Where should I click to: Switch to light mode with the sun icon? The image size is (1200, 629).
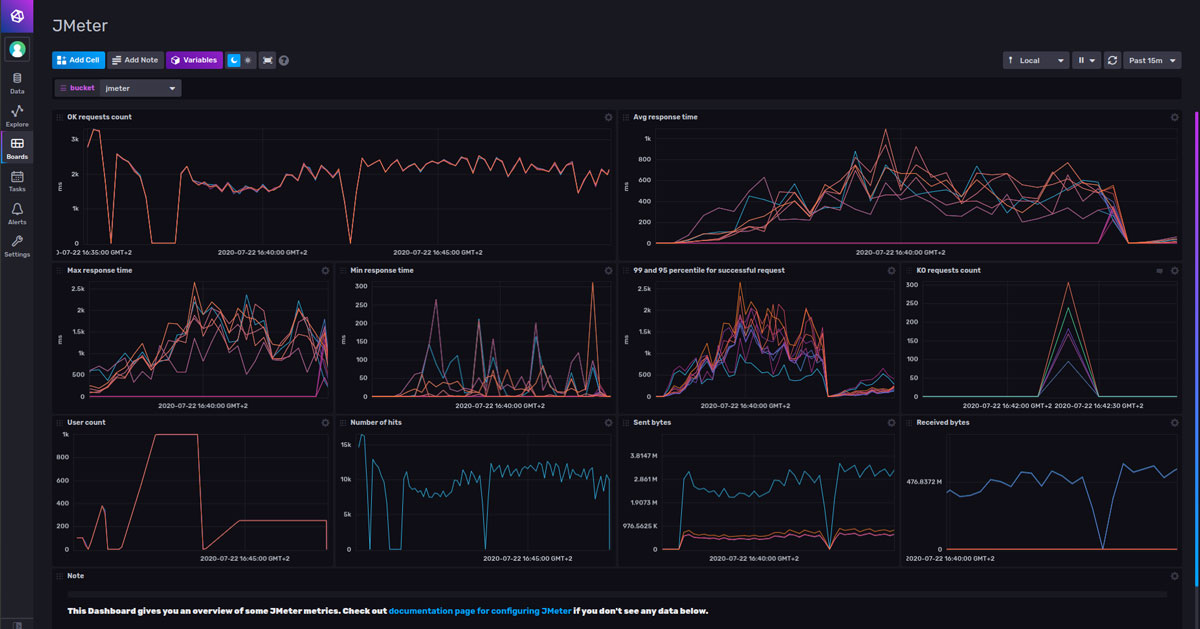pos(248,60)
